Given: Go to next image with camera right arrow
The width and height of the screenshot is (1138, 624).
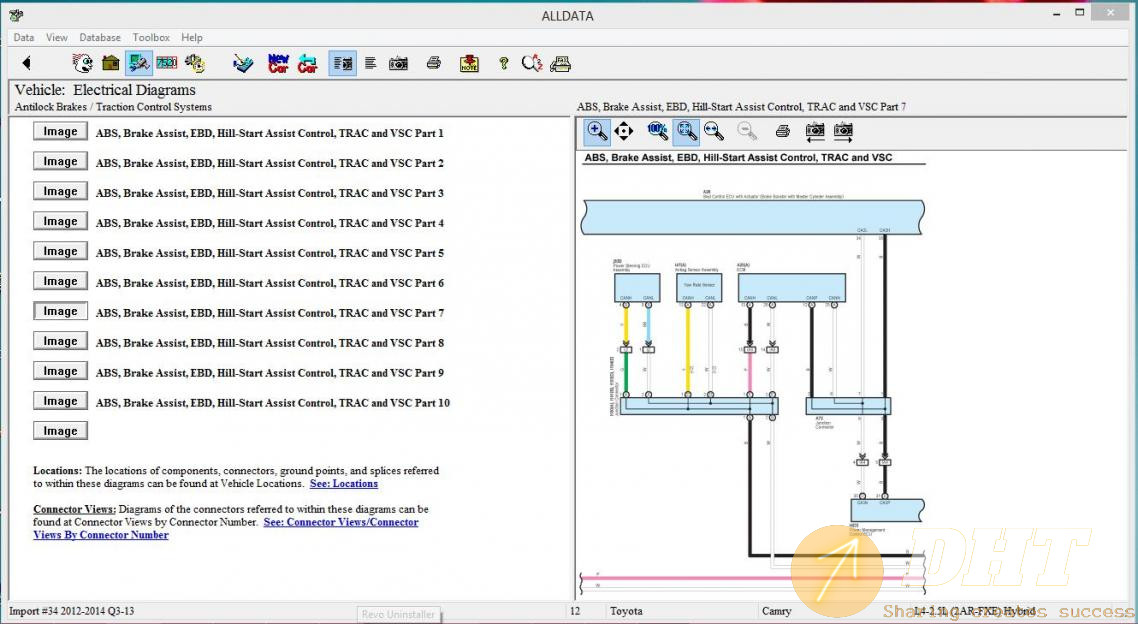Looking at the screenshot, I should tap(843, 131).
